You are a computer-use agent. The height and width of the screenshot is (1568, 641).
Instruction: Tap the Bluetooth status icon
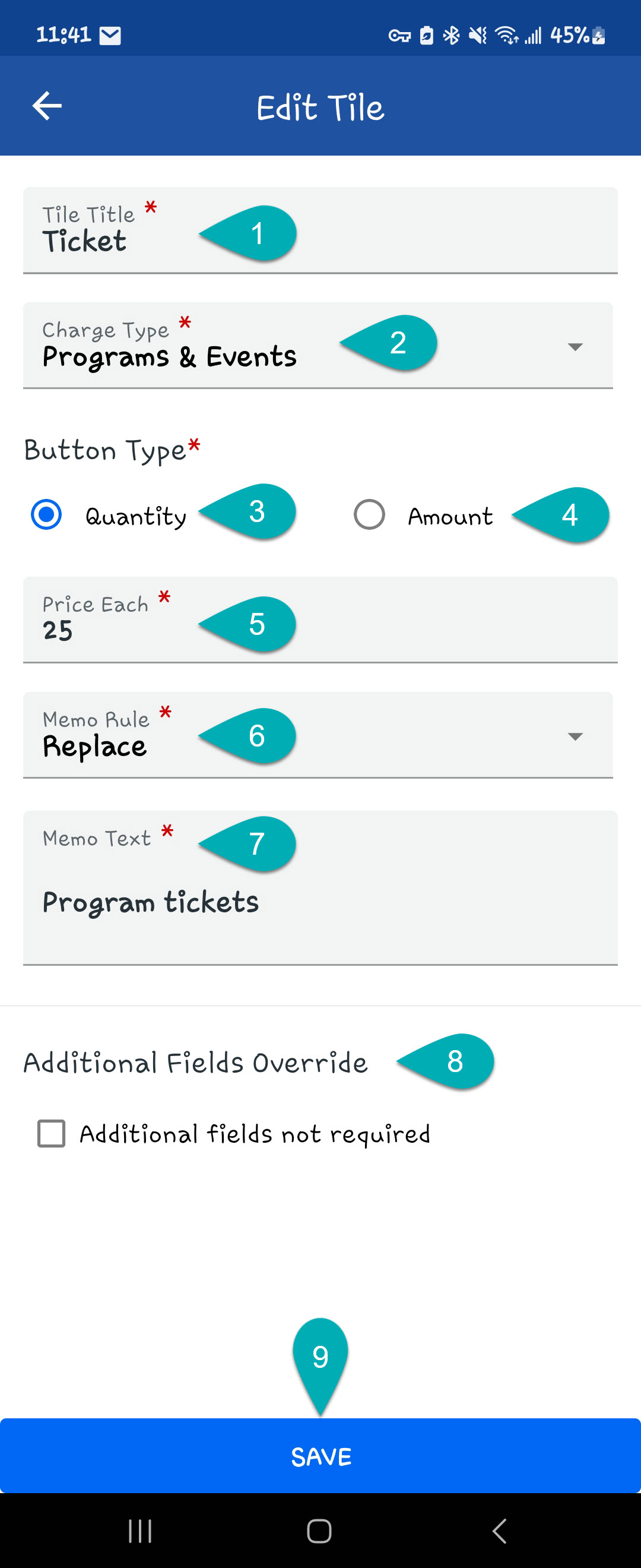450,36
